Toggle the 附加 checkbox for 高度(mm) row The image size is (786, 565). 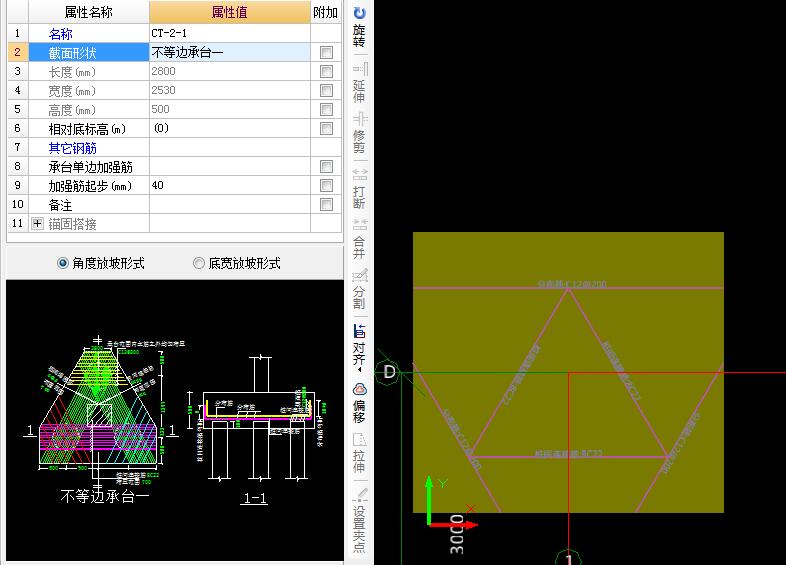[326, 109]
